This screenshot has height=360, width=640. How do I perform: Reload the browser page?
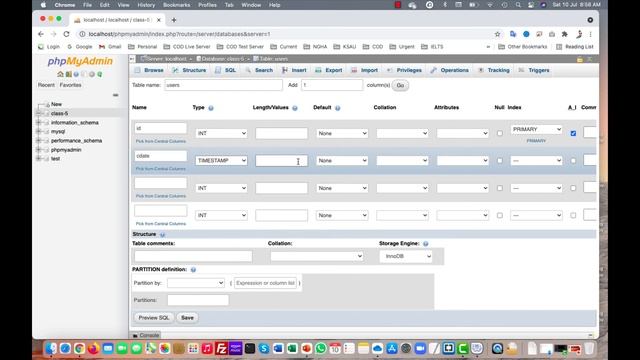(67, 34)
